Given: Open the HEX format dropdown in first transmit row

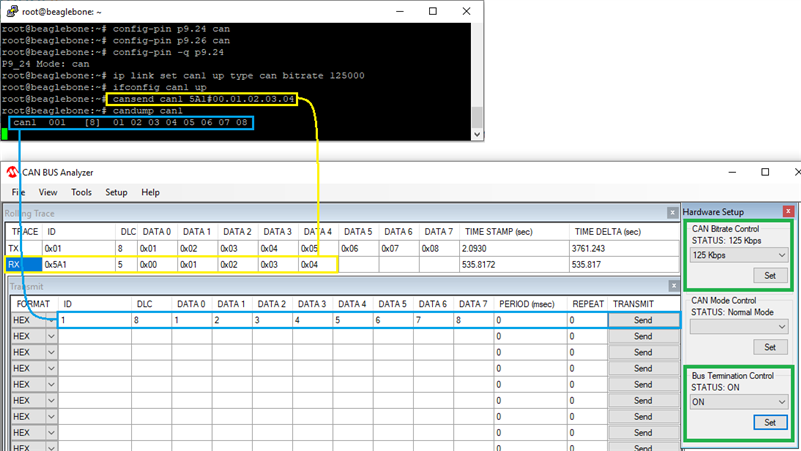Looking at the screenshot, I should click(x=51, y=320).
